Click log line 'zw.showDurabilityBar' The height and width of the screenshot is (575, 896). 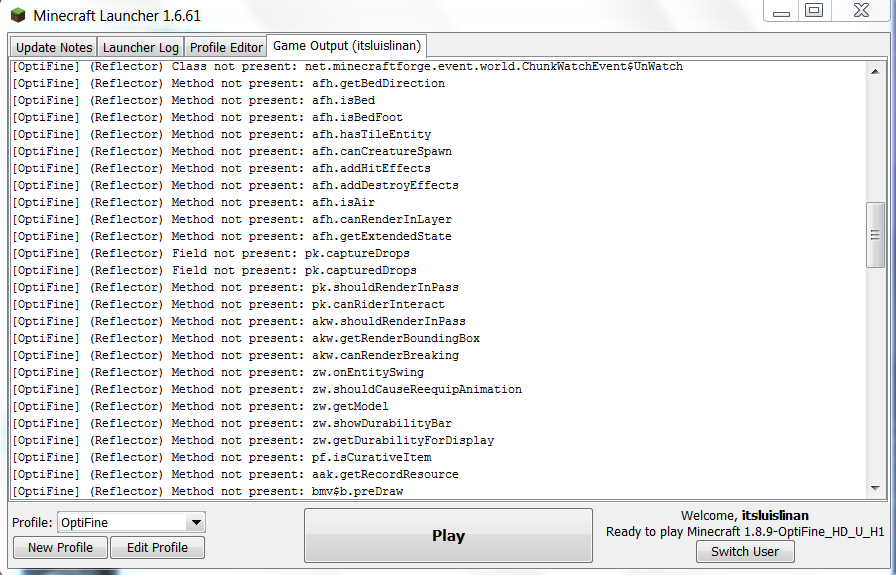coord(232,424)
